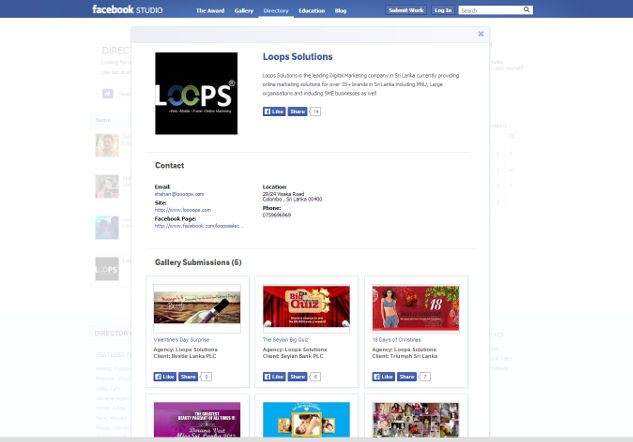Open The Award menu item

click(210, 10)
